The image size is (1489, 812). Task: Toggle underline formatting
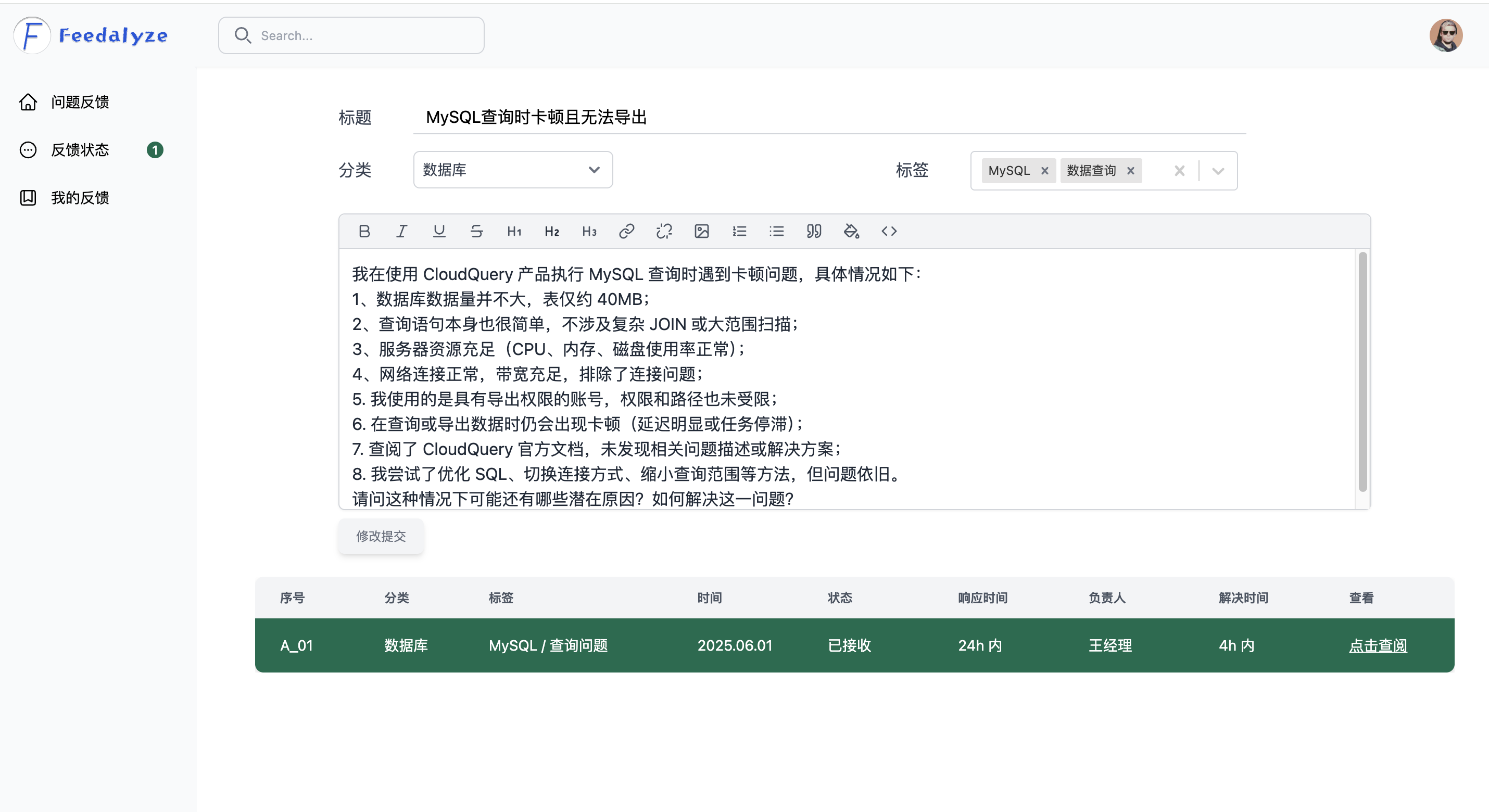click(x=439, y=231)
